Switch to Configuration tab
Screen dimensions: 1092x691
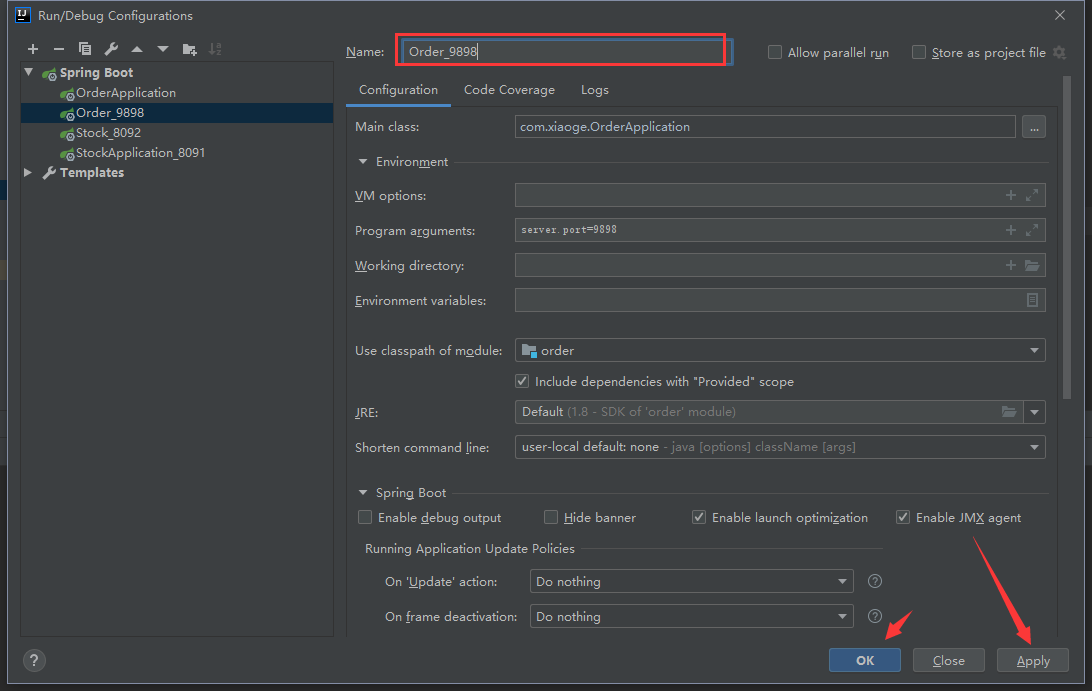398,90
